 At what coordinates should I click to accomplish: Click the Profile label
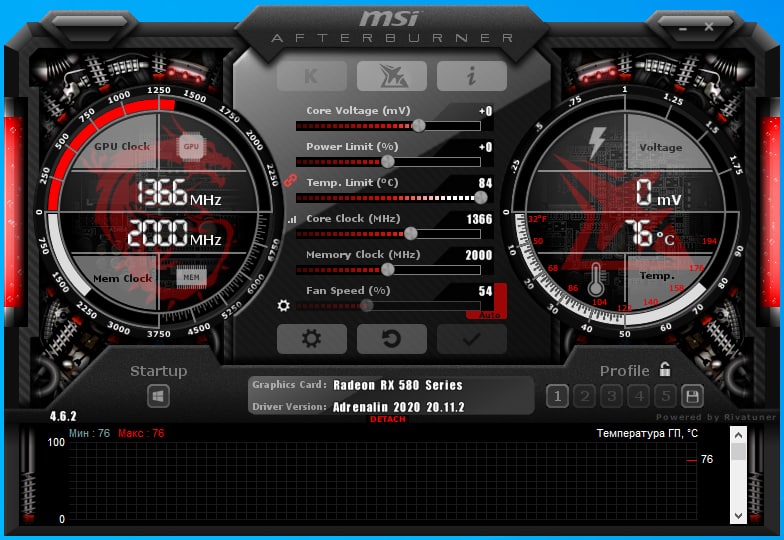click(x=624, y=371)
